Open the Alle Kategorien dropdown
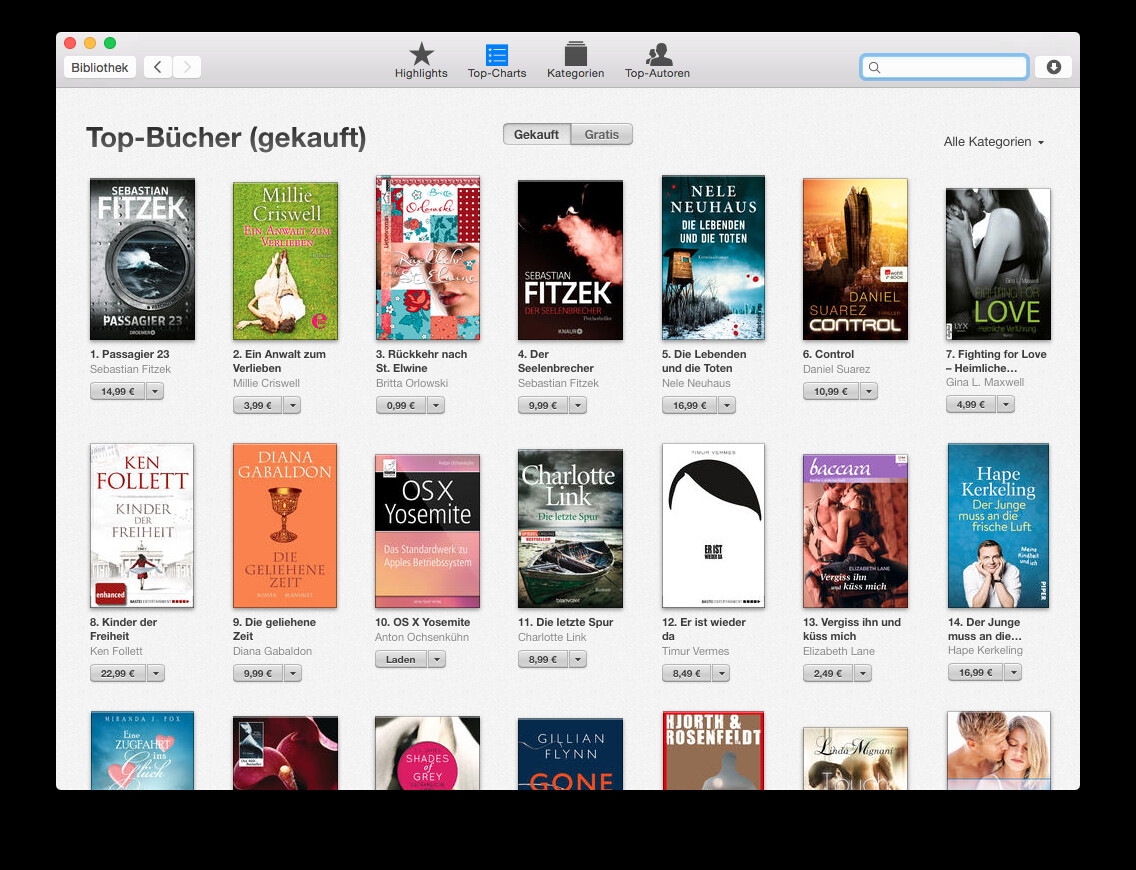 click(993, 142)
